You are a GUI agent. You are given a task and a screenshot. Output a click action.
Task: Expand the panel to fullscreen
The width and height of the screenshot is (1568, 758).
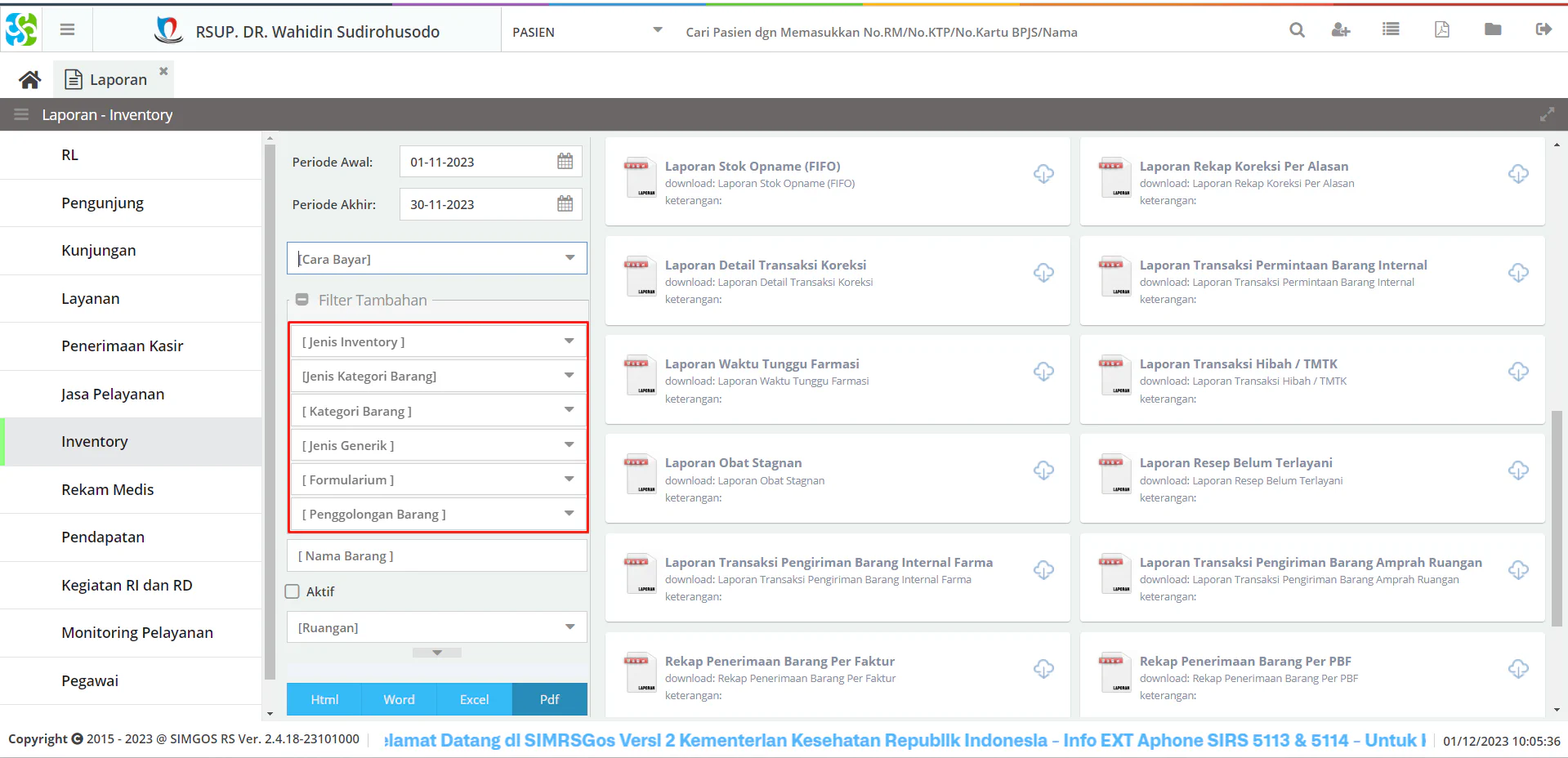(1547, 114)
